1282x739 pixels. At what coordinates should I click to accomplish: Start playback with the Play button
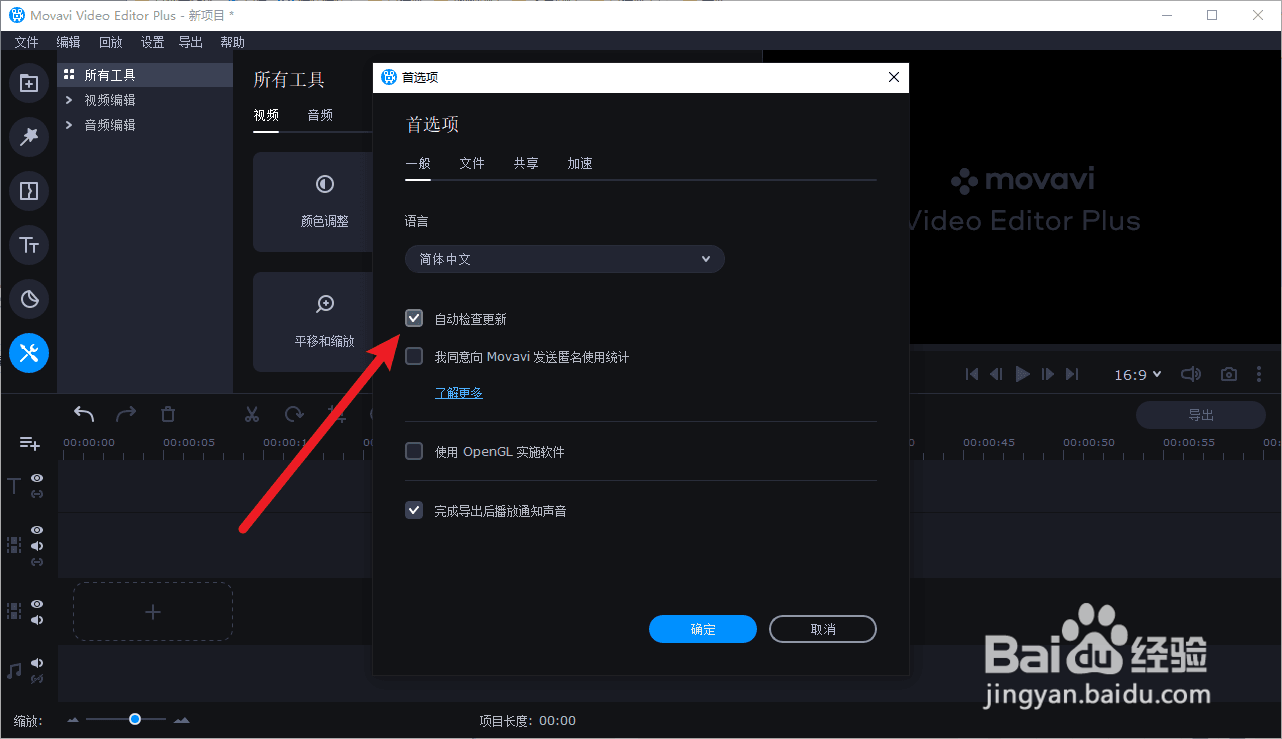click(1022, 374)
